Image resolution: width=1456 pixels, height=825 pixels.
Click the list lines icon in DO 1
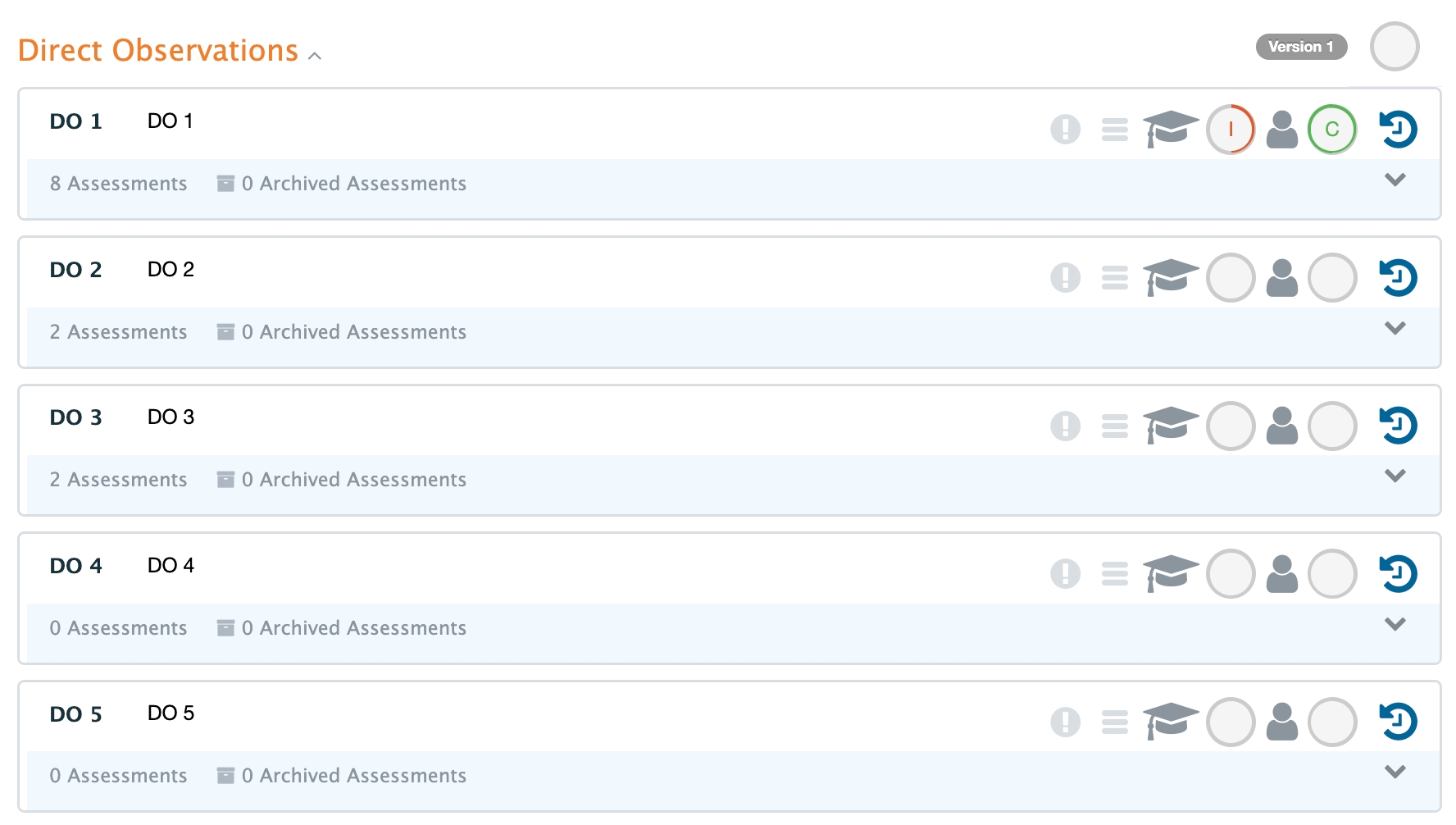coord(1114,130)
